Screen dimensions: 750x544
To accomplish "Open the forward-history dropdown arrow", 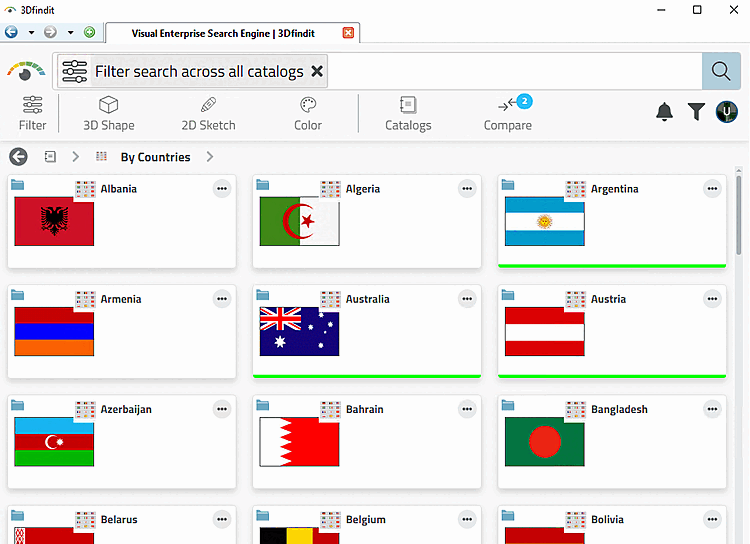I will 70,33.
